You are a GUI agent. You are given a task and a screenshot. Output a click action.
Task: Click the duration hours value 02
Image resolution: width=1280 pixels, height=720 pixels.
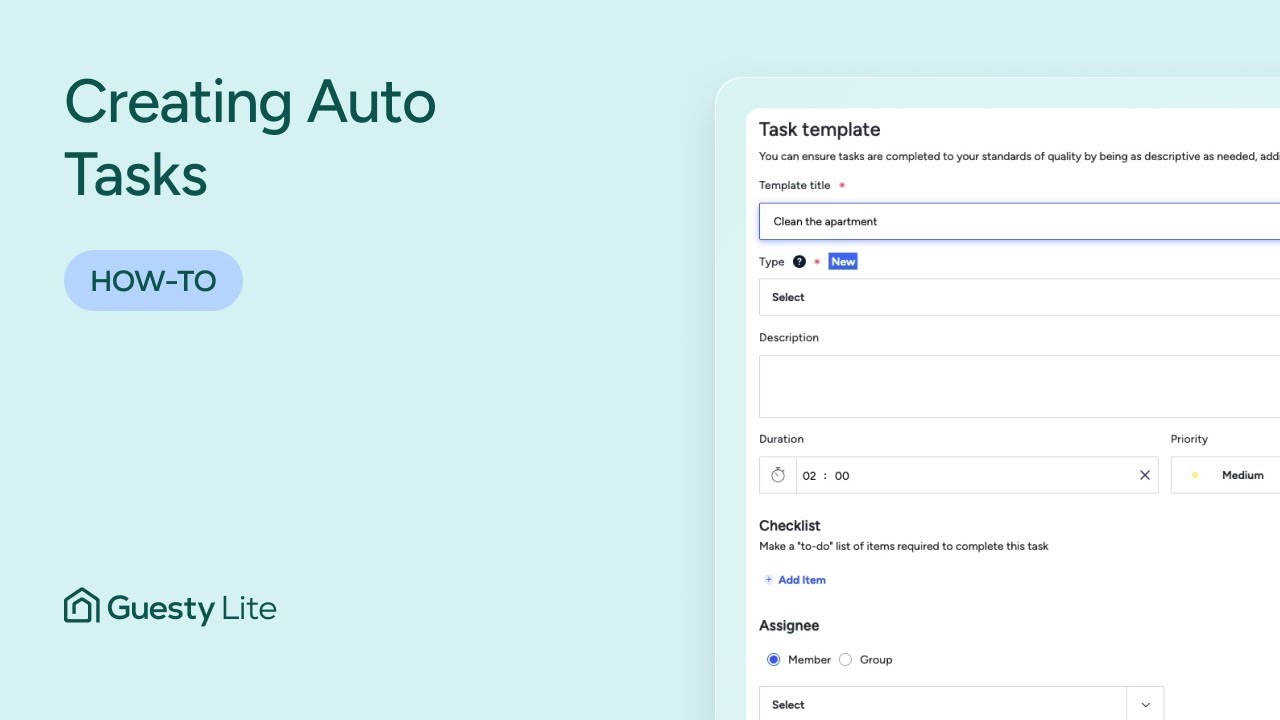[x=810, y=476]
